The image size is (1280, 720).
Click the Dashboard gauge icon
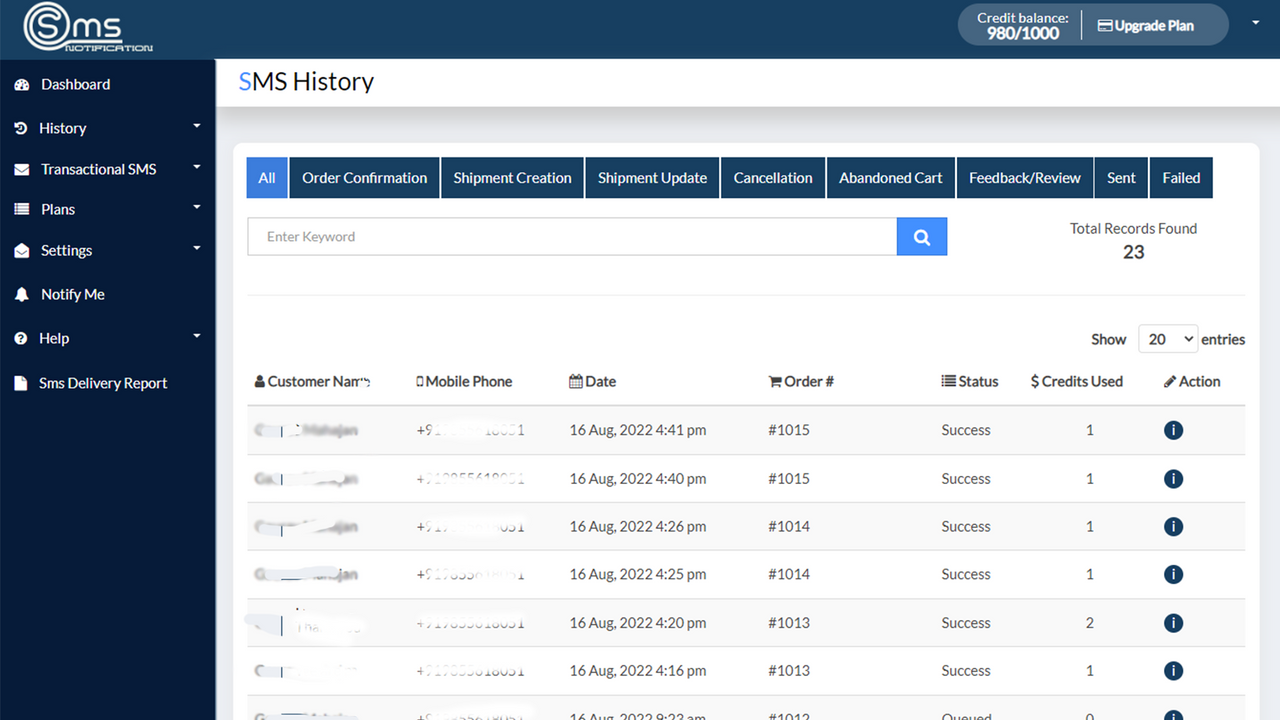point(22,85)
